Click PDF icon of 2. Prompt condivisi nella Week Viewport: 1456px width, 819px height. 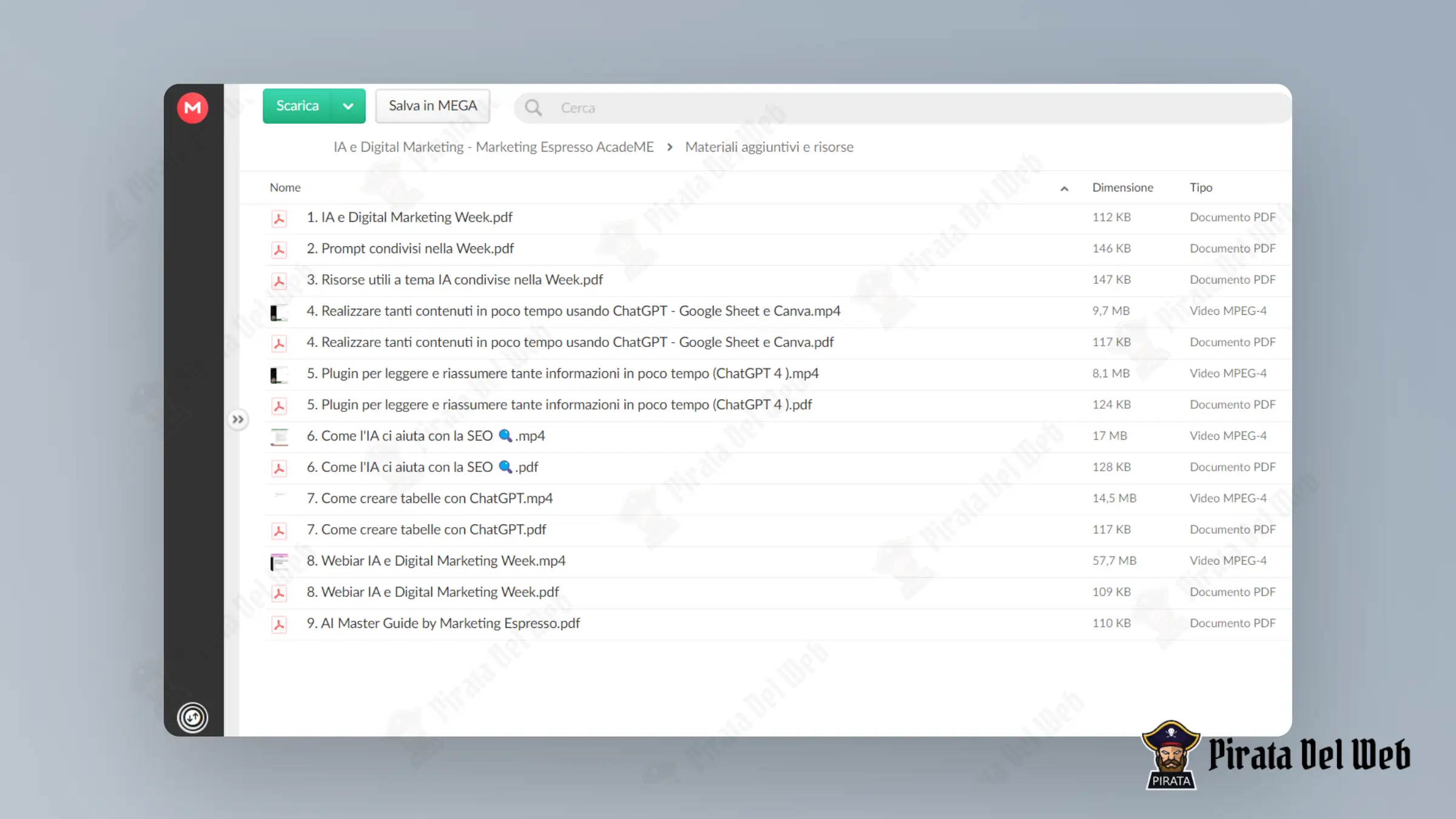279,249
